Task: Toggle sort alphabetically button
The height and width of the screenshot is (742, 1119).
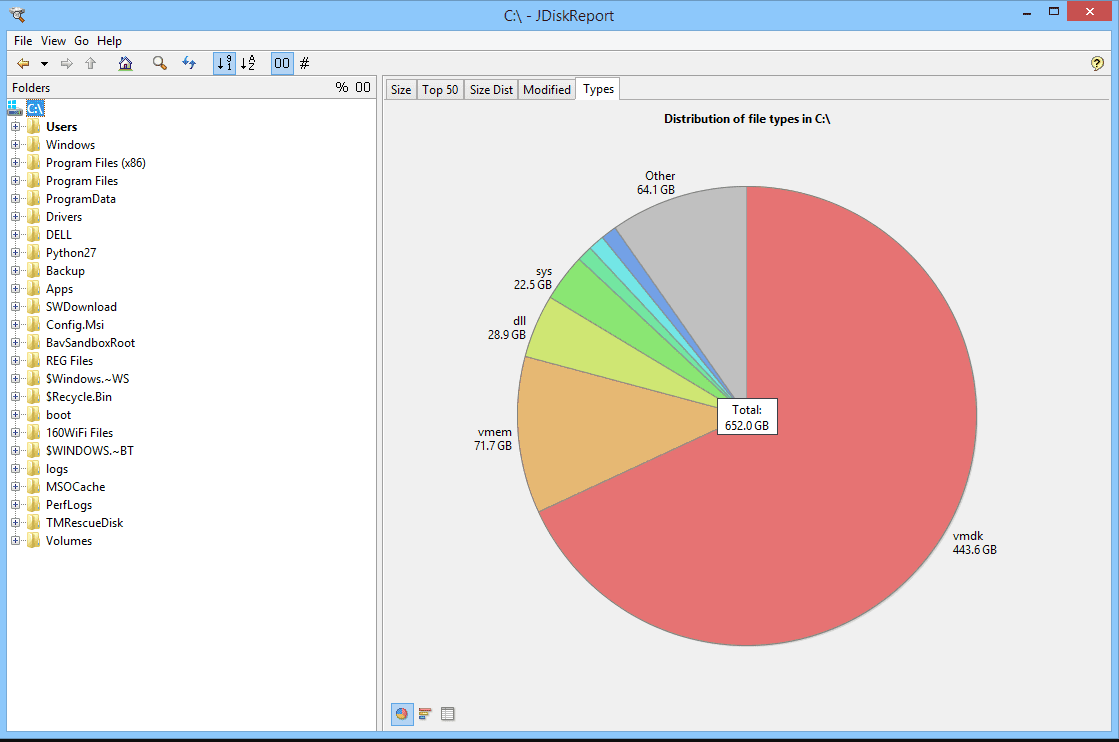Action: [248, 63]
